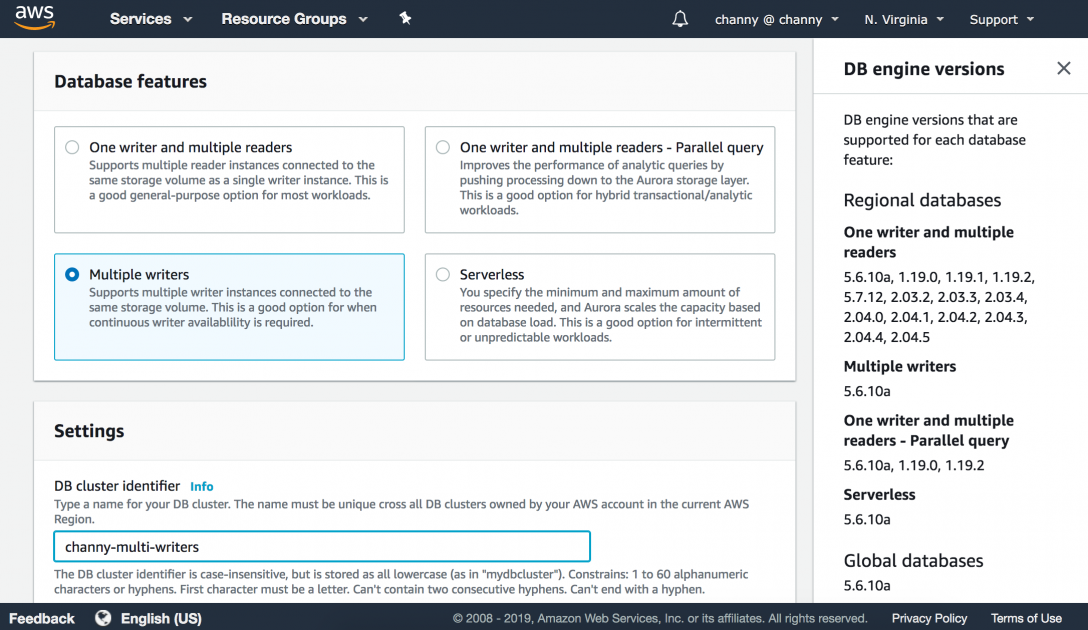This screenshot has width=1088, height=630.
Task: Open the N. Virginia region selector
Action: tap(901, 19)
